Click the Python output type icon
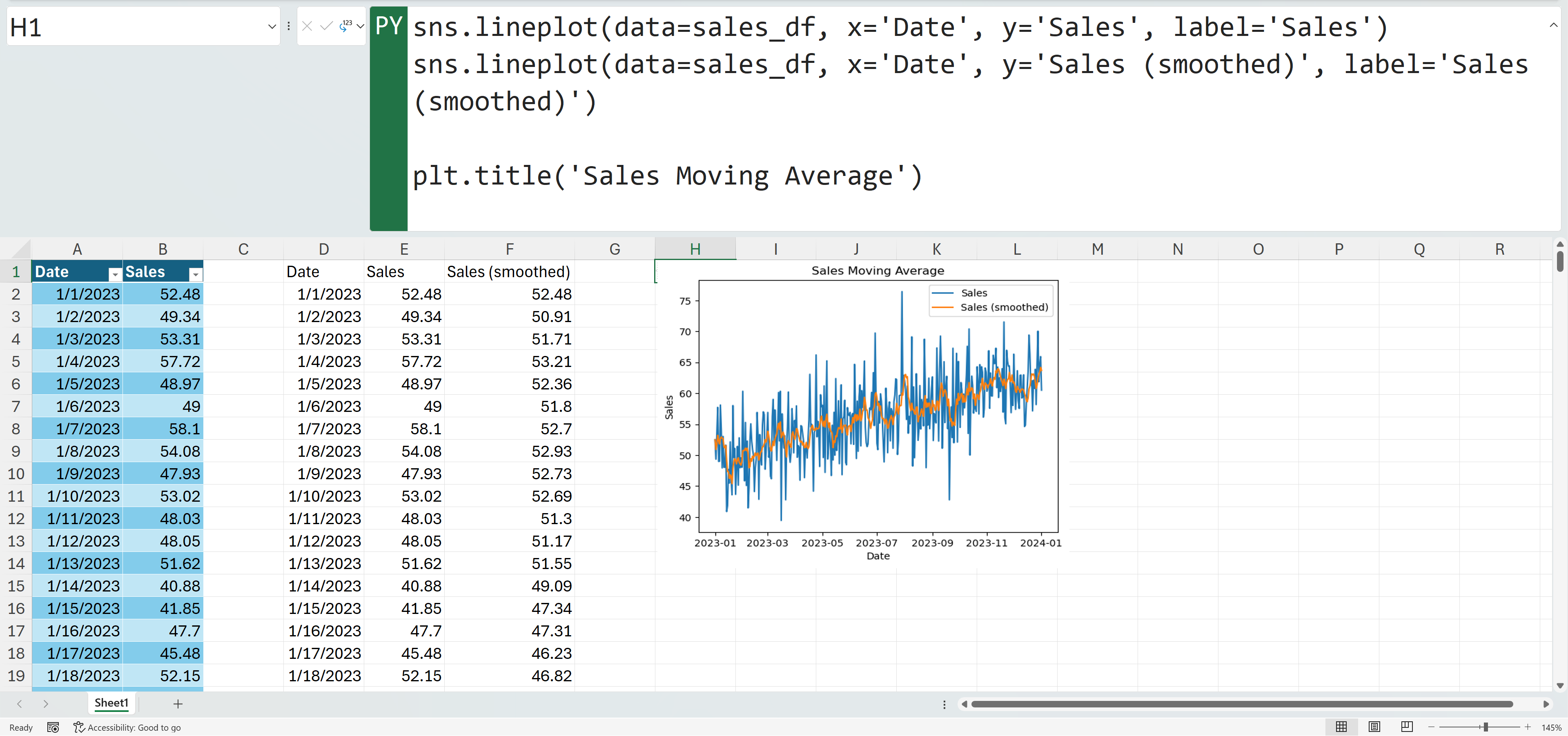1568x736 pixels. [345, 26]
